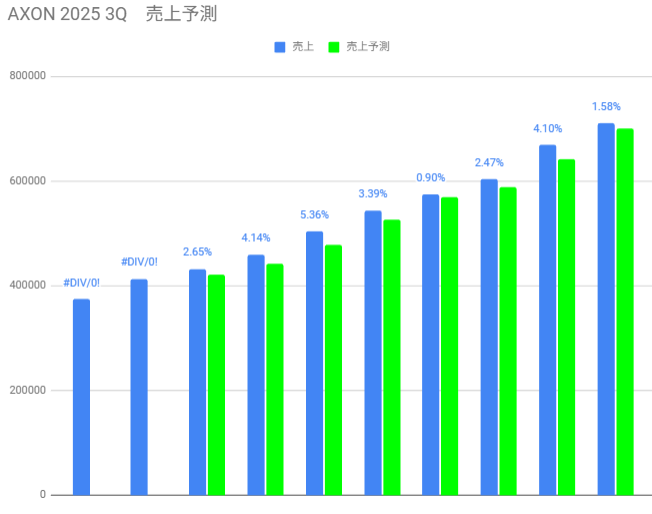Click the 1.58% data label
The width and height of the screenshot is (652, 514).
tap(606, 107)
